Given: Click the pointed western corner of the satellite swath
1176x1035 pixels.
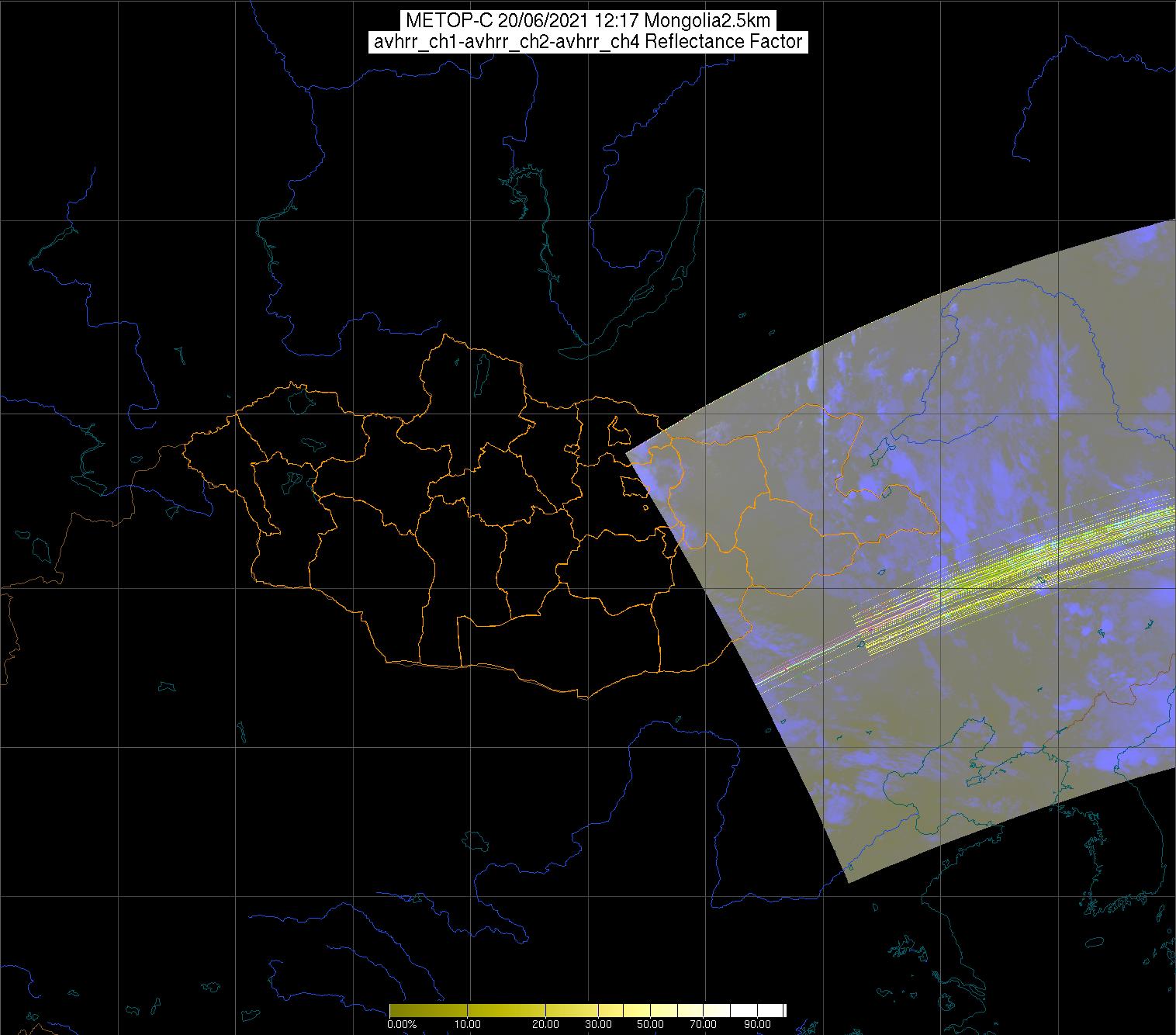Looking at the screenshot, I should (628, 452).
